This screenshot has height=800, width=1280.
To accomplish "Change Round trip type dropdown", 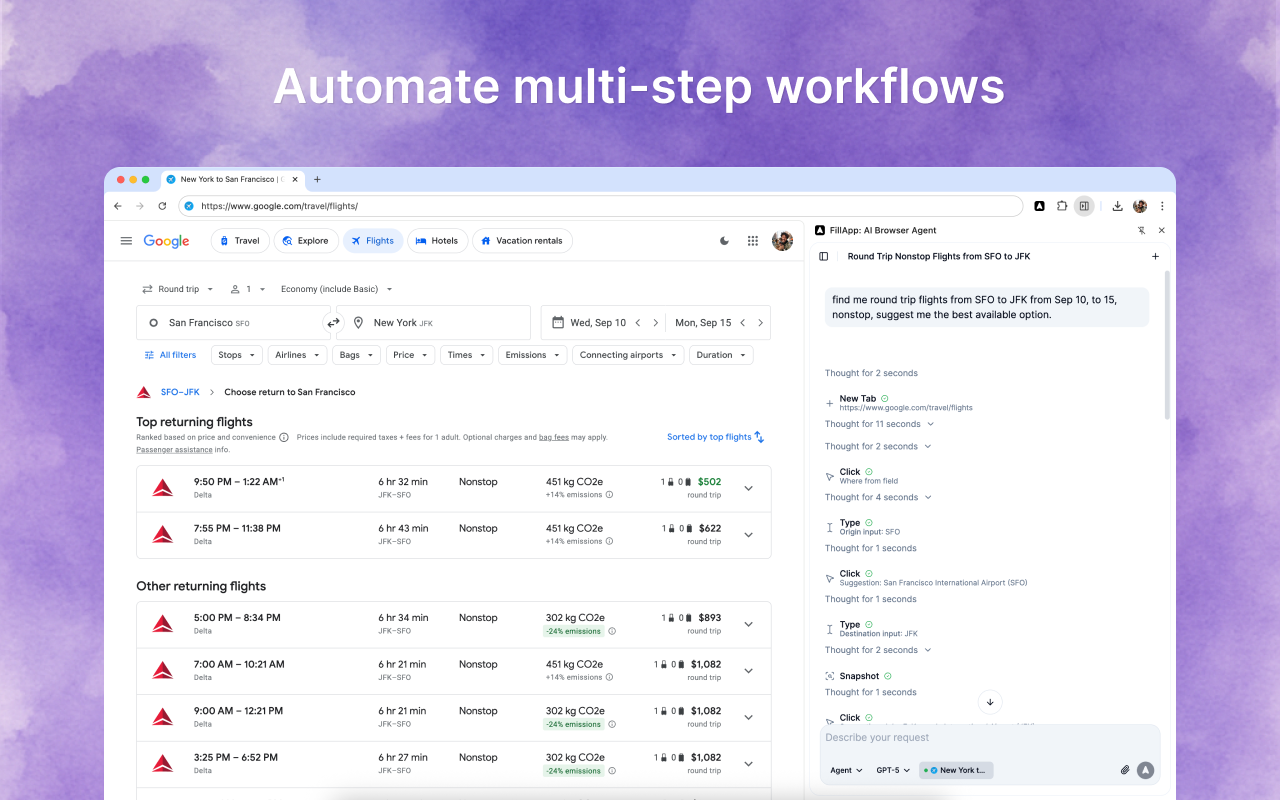I will pos(178,289).
